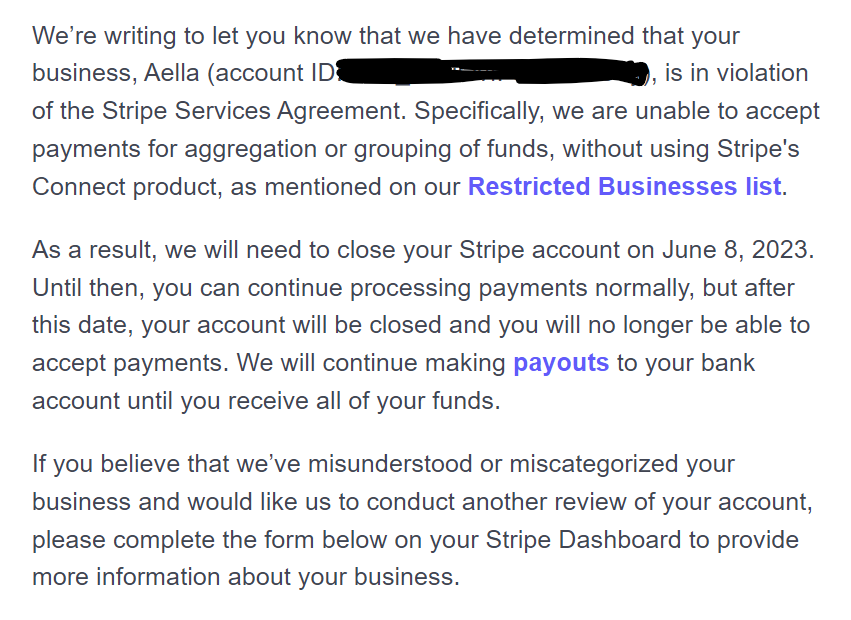This screenshot has width=851, height=620.
Task: Click the phrase Stripe Services Agreement
Action: click(252, 111)
